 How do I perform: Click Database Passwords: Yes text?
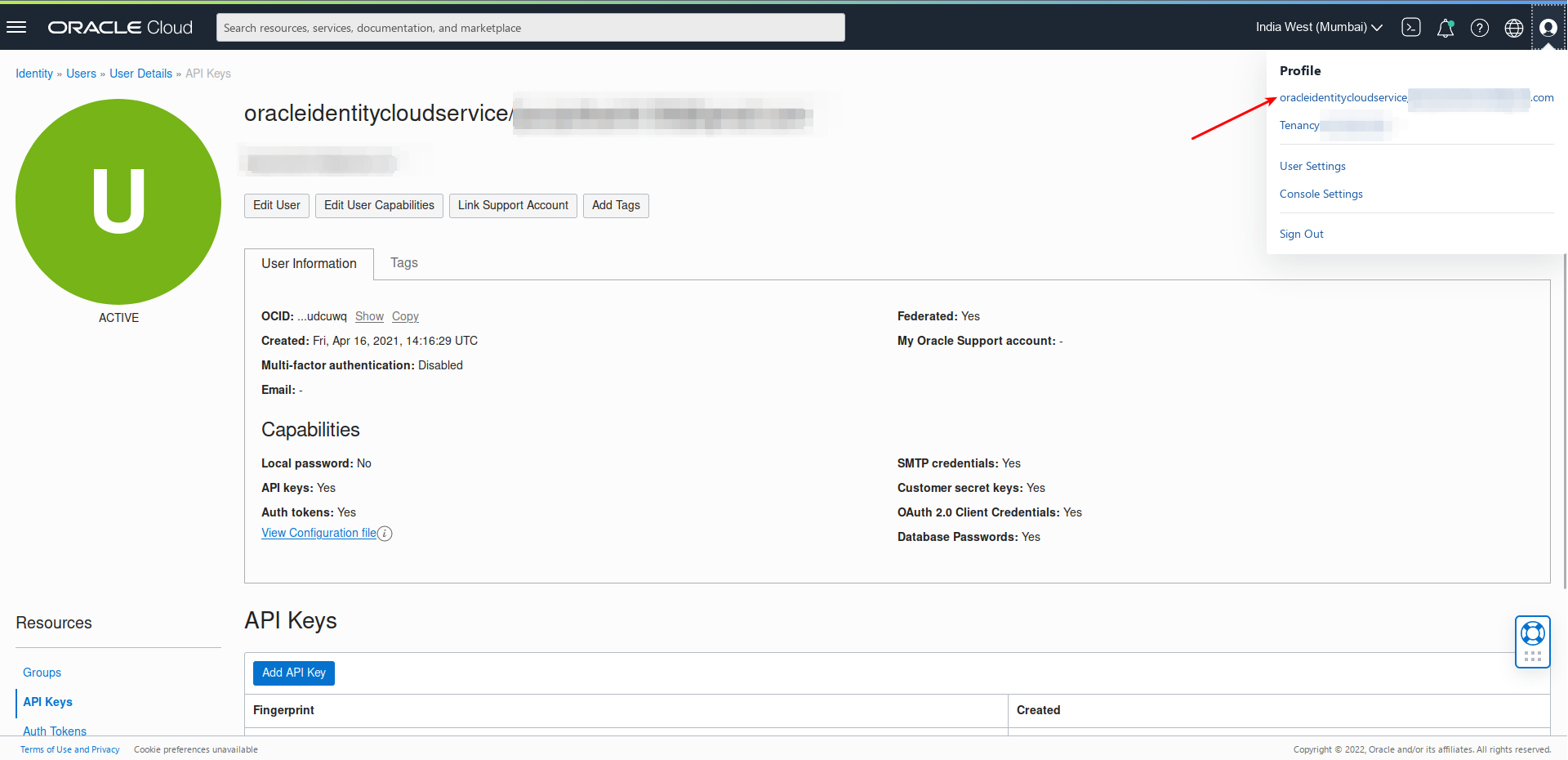pos(969,538)
